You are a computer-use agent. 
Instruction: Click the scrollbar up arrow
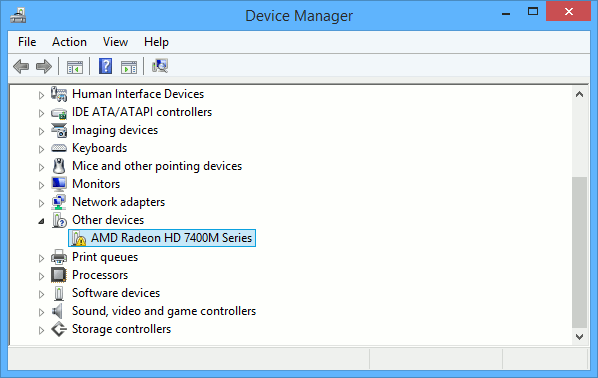point(579,94)
